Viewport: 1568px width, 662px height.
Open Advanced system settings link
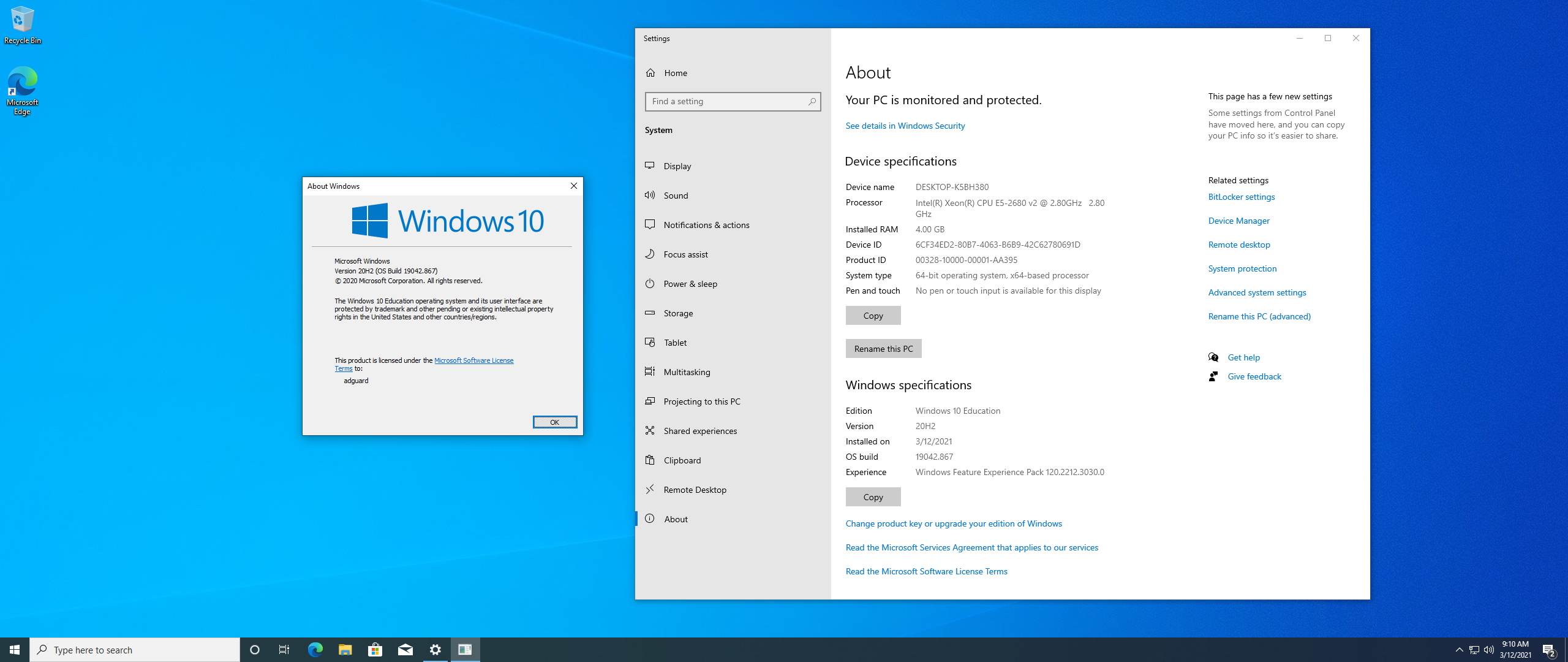click(1257, 292)
